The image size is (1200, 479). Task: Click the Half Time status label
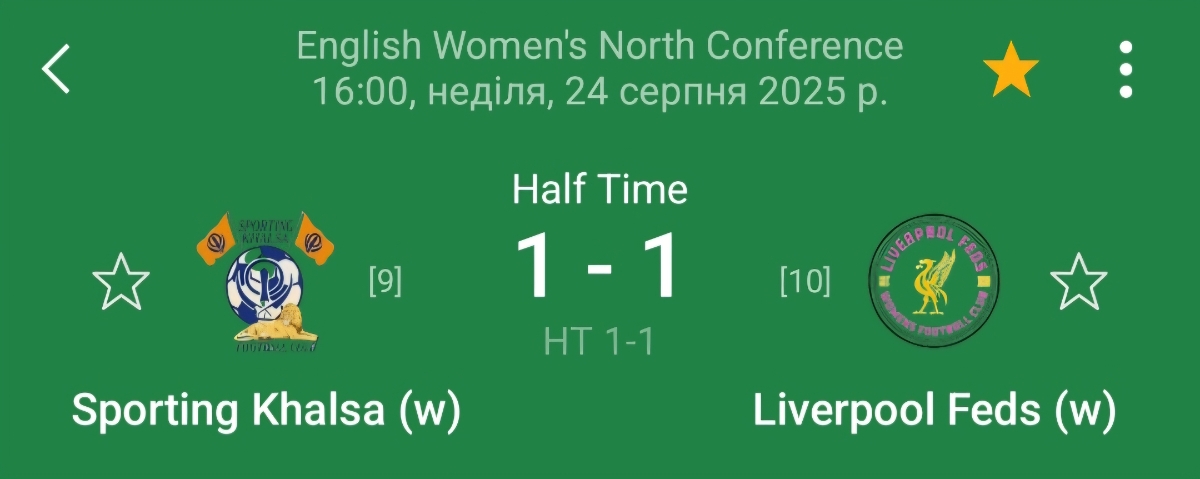pos(600,189)
